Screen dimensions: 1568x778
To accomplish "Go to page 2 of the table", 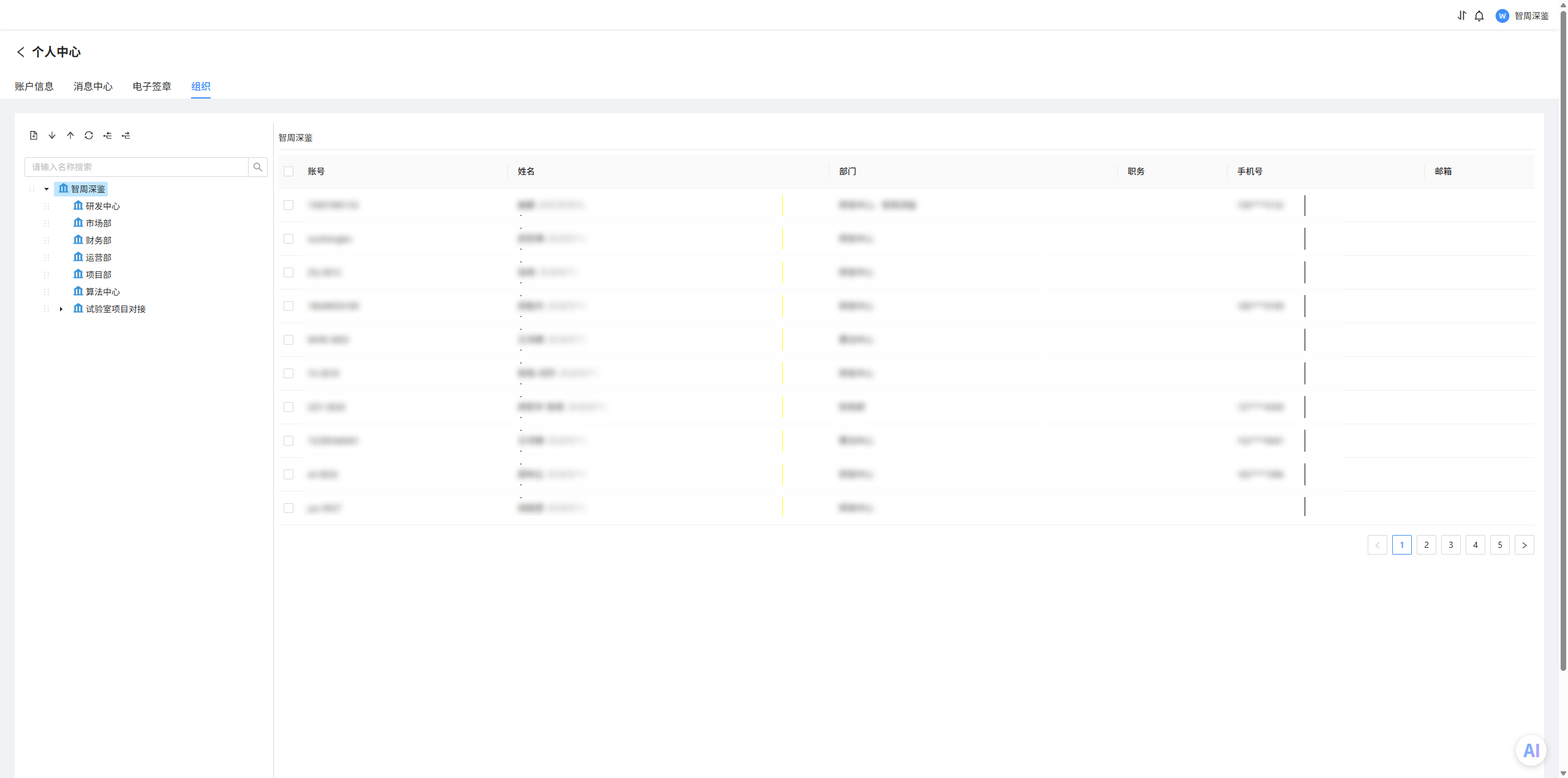I will pos(1427,545).
